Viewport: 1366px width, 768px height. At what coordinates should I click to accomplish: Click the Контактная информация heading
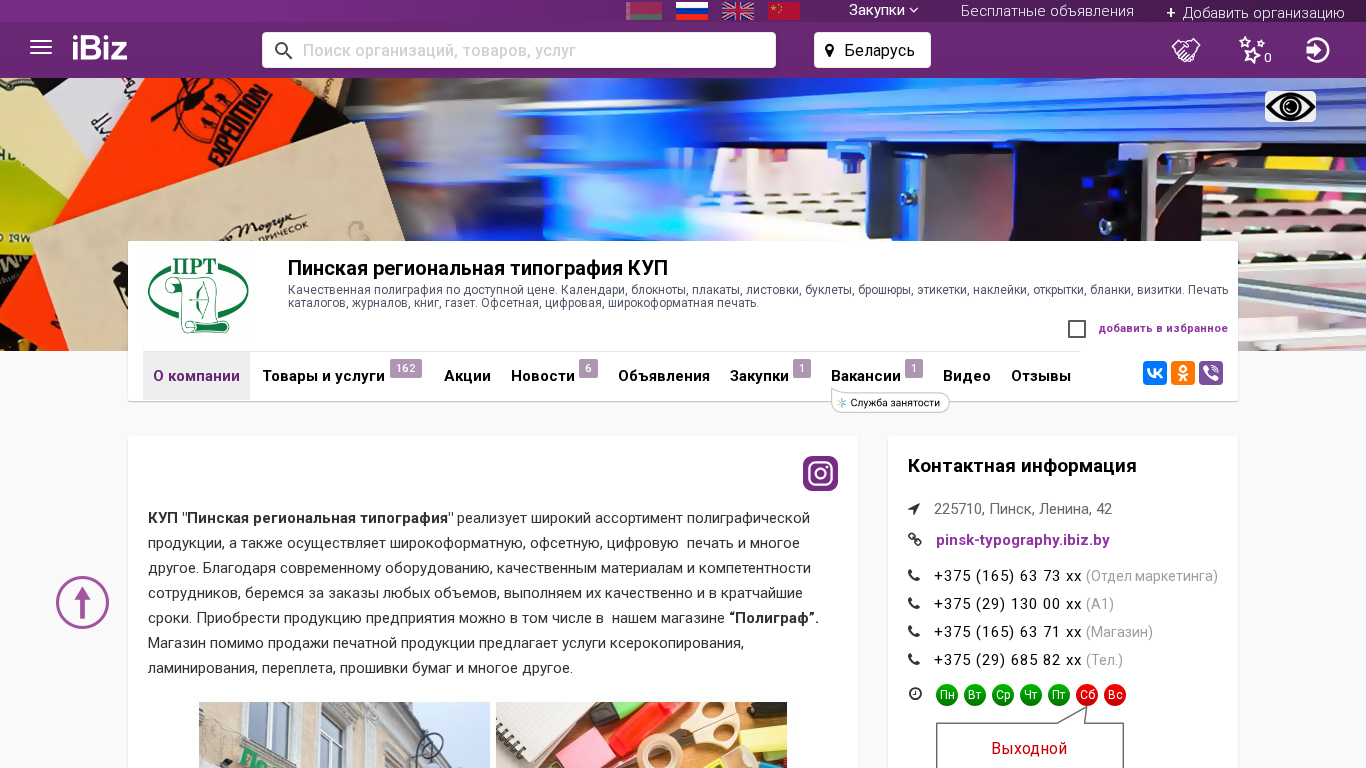(1022, 466)
